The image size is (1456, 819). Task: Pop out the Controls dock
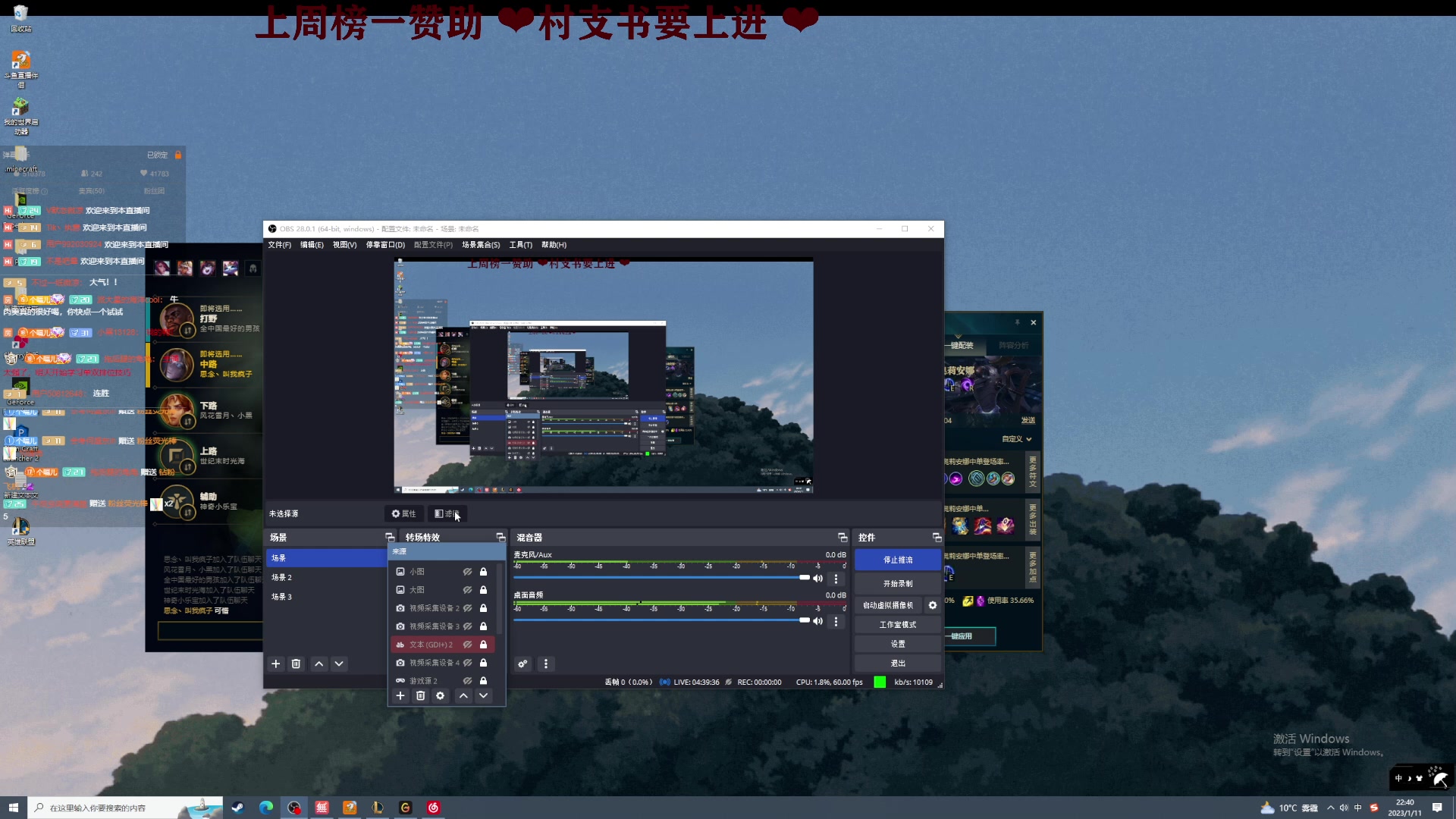point(937,537)
